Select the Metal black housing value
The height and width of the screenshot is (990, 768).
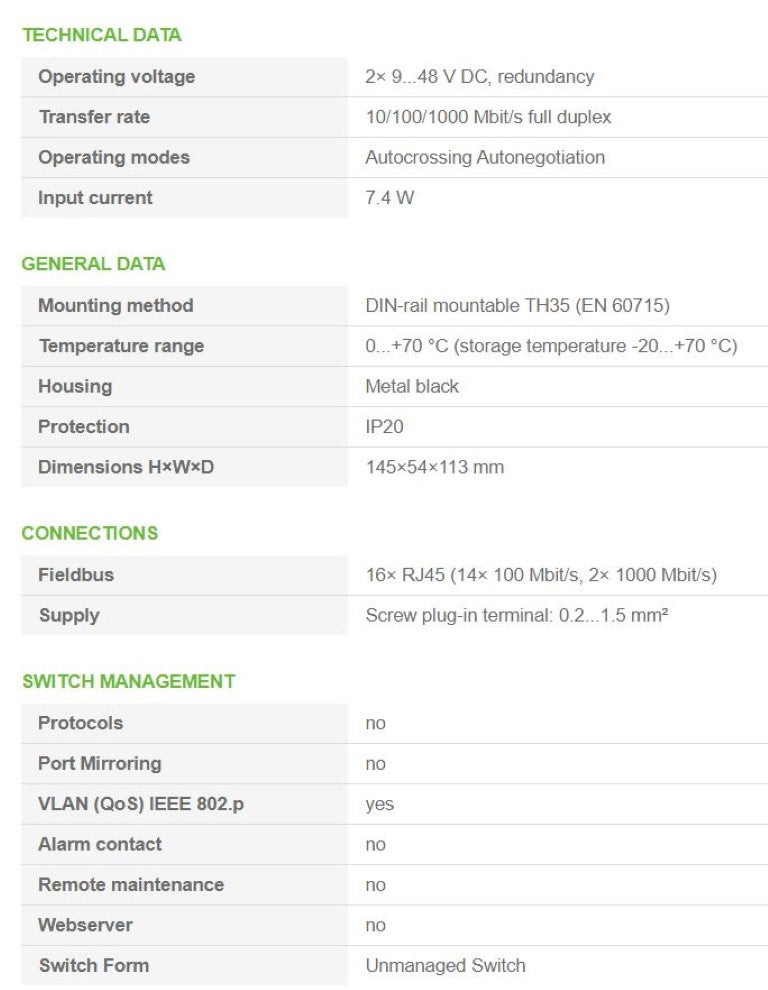click(411, 386)
